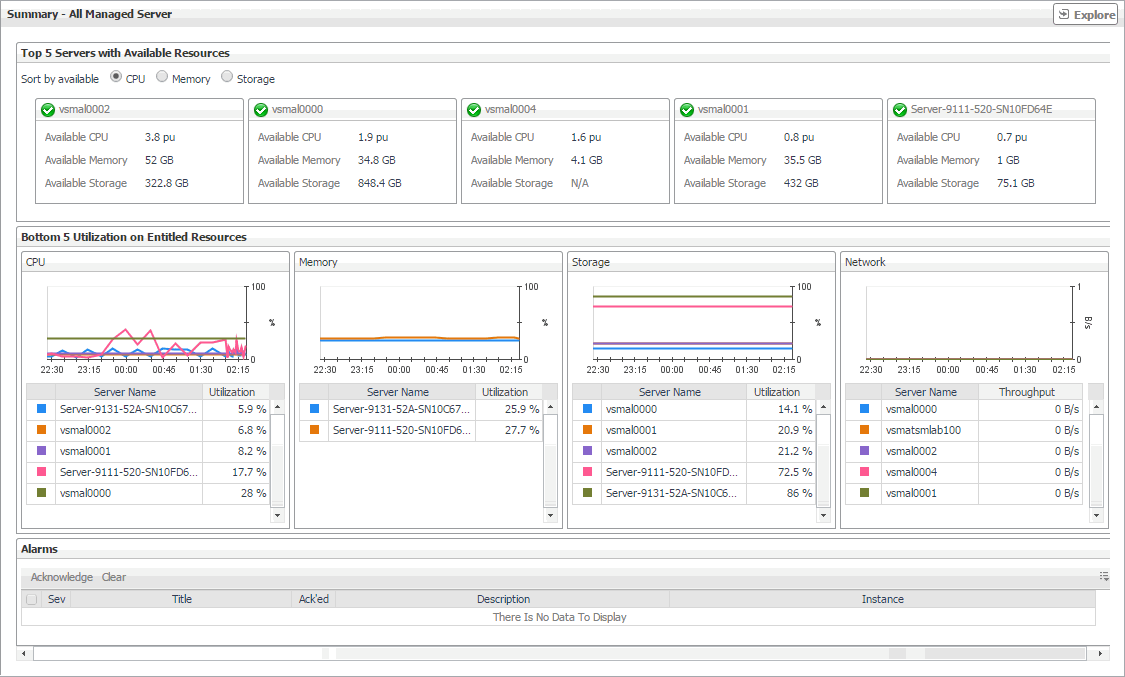Click the blue swatch for vsmal0000 in Network

(866, 409)
